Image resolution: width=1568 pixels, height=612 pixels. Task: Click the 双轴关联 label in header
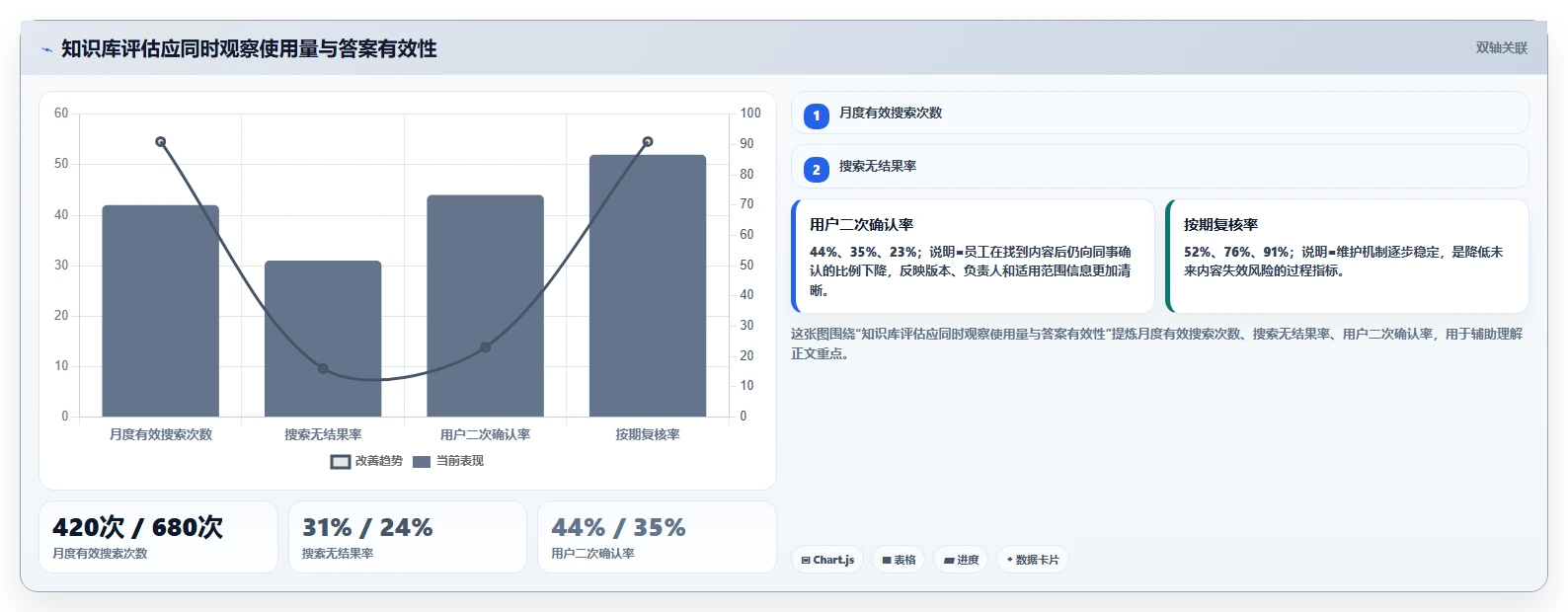[1501, 48]
